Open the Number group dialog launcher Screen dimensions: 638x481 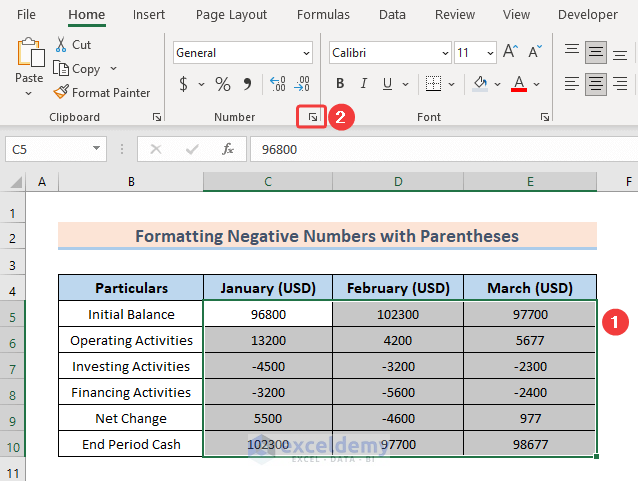[313, 118]
